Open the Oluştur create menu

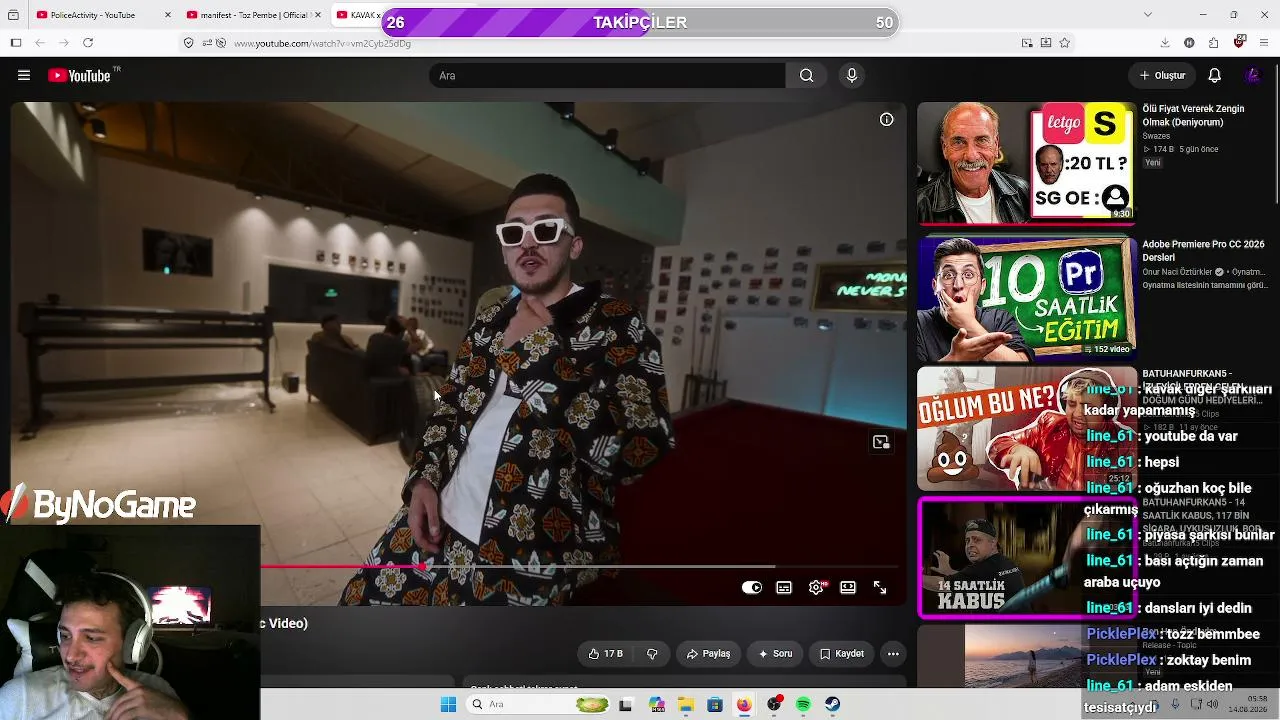click(1162, 76)
